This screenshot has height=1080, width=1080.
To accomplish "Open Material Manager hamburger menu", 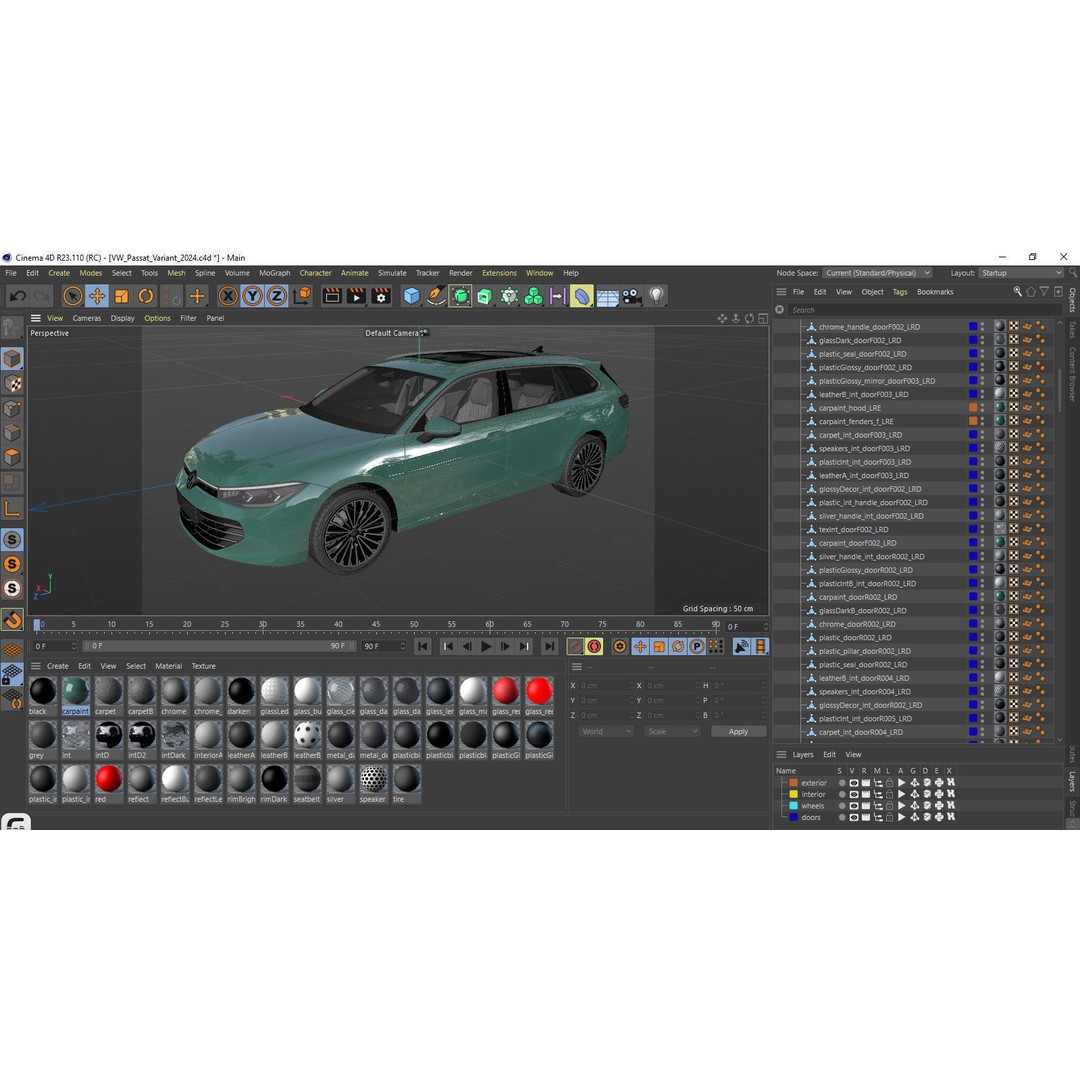I will 36,666.
